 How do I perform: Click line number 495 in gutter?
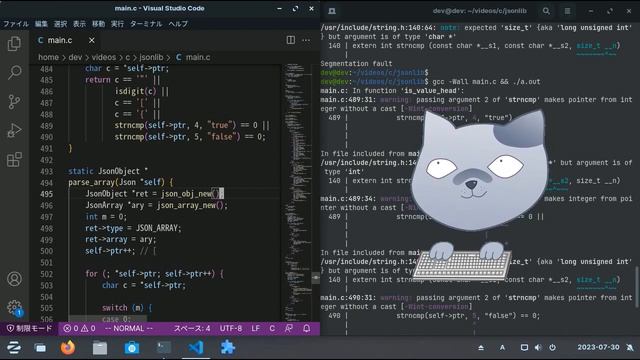pyautogui.click(x=47, y=194)
